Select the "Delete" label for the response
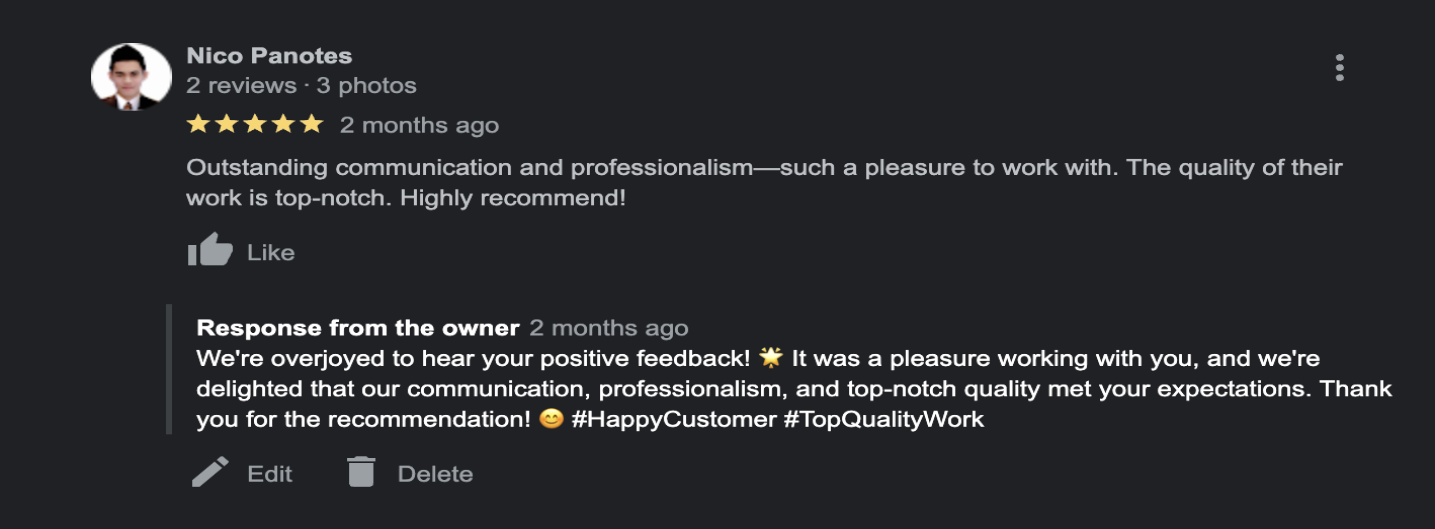This screenshot has height=529, width=1435. [x=435, y=473]
